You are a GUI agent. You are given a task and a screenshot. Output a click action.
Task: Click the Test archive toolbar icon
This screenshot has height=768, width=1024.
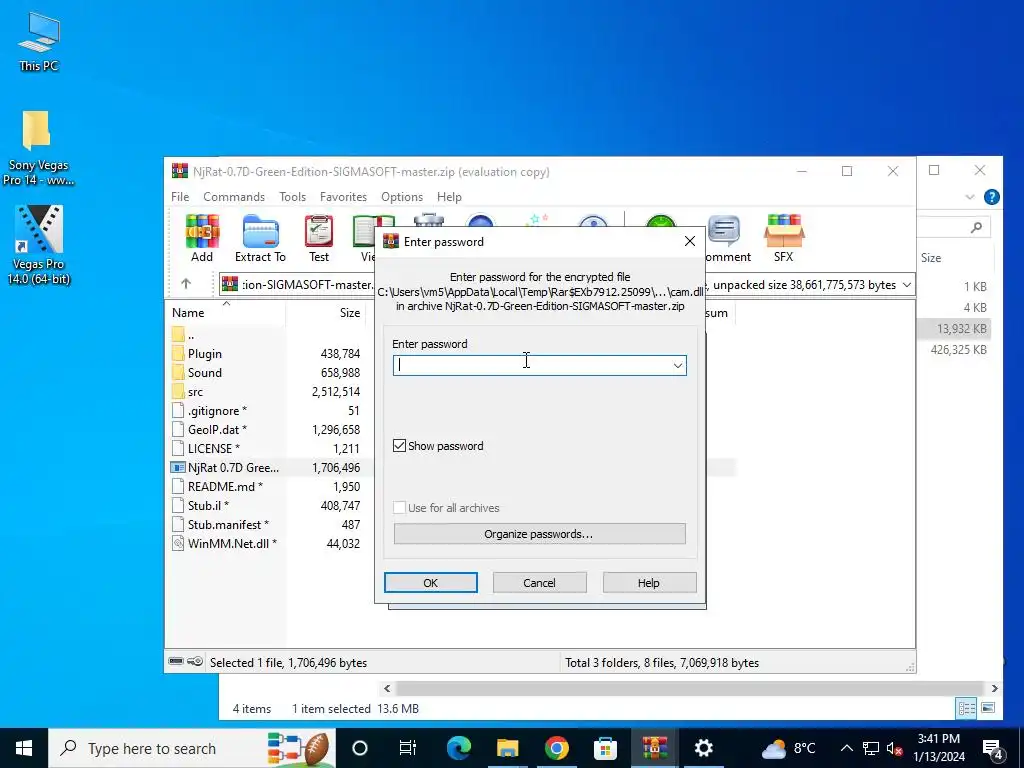(319, 238)
